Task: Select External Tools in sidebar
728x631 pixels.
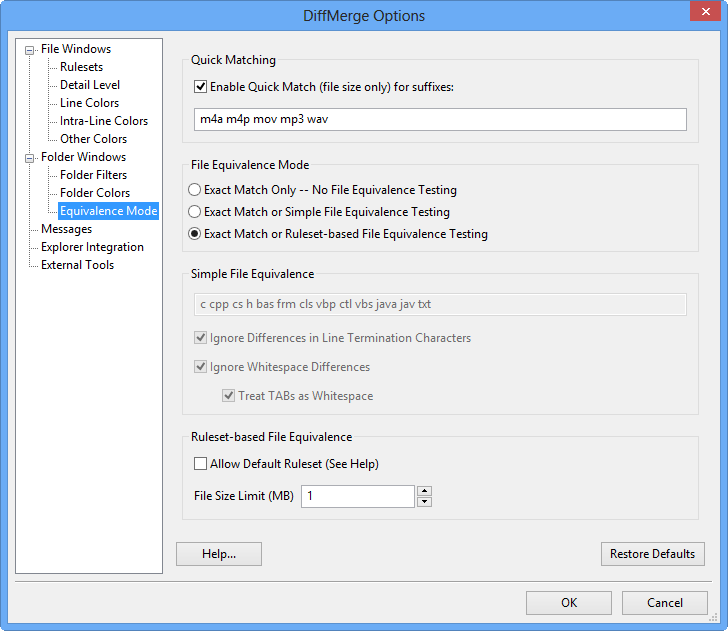Action: pyautogui.click(x=77, y=265)
